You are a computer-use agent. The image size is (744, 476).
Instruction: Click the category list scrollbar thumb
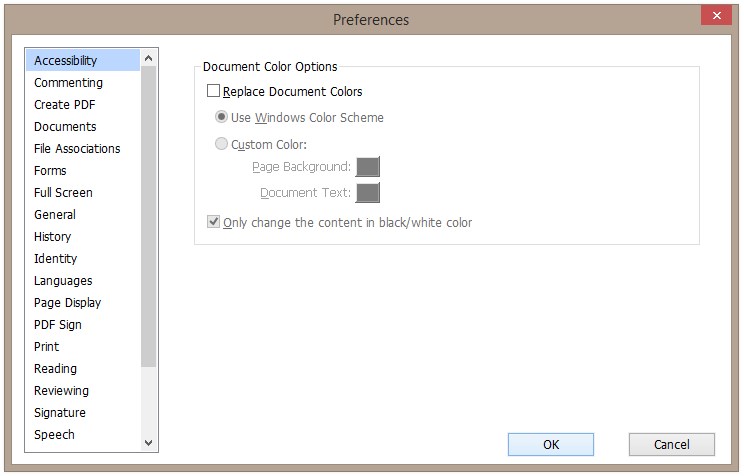(x=149, y=216)
